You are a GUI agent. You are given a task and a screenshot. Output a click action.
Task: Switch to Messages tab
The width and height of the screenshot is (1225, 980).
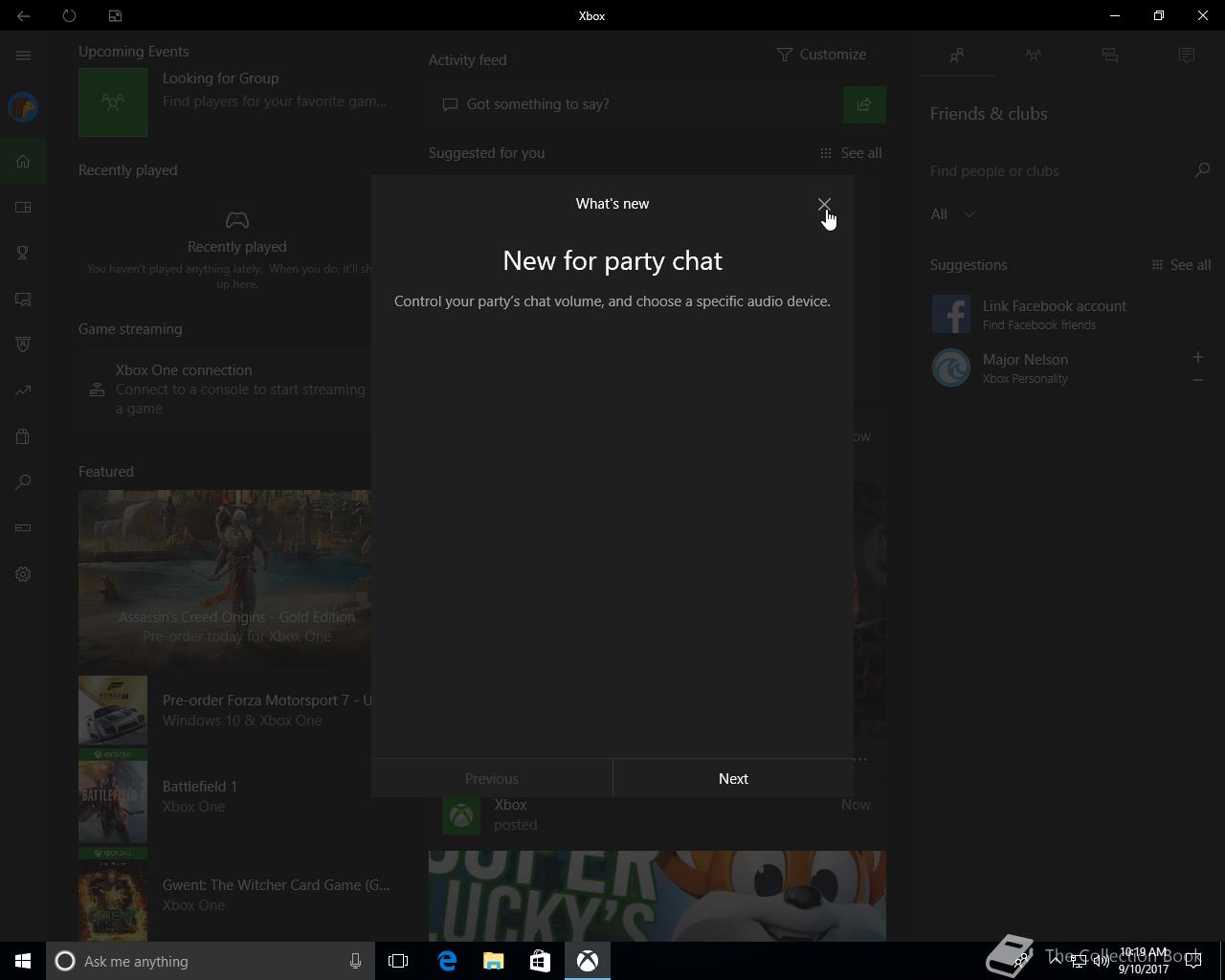point(1110,56)
